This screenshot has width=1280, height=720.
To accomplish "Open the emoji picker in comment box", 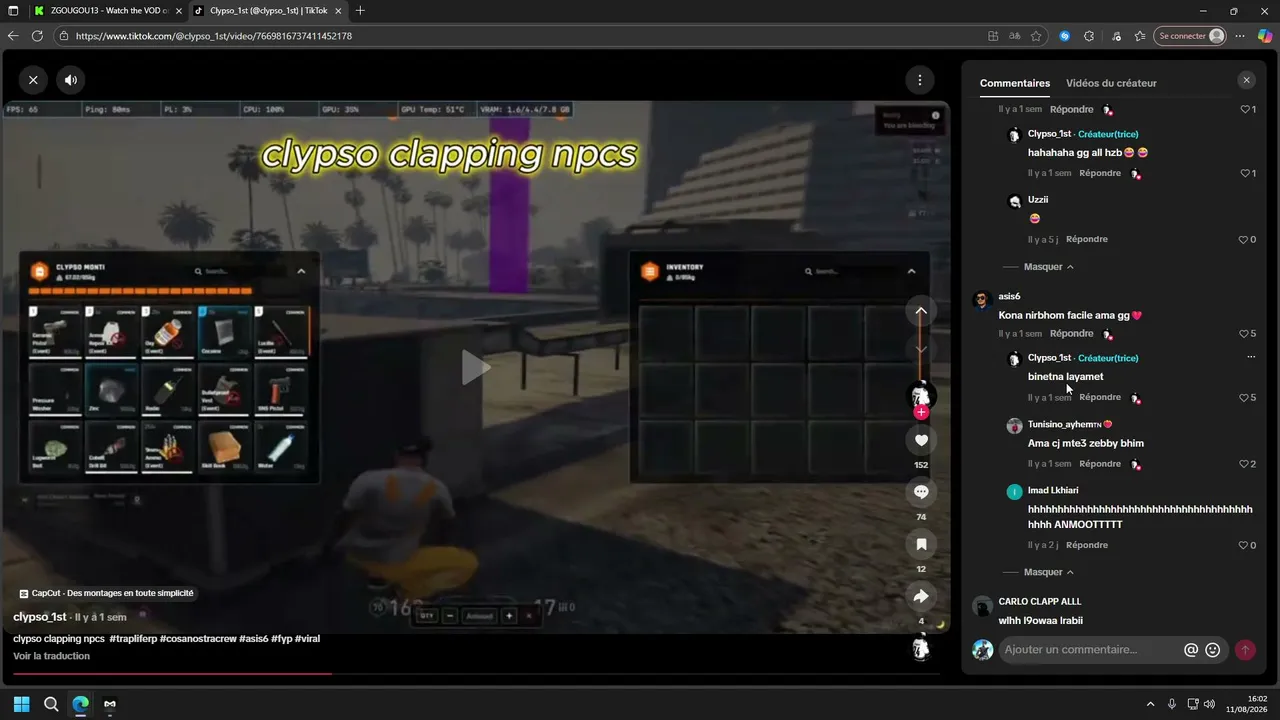I will pos(1213,650).
